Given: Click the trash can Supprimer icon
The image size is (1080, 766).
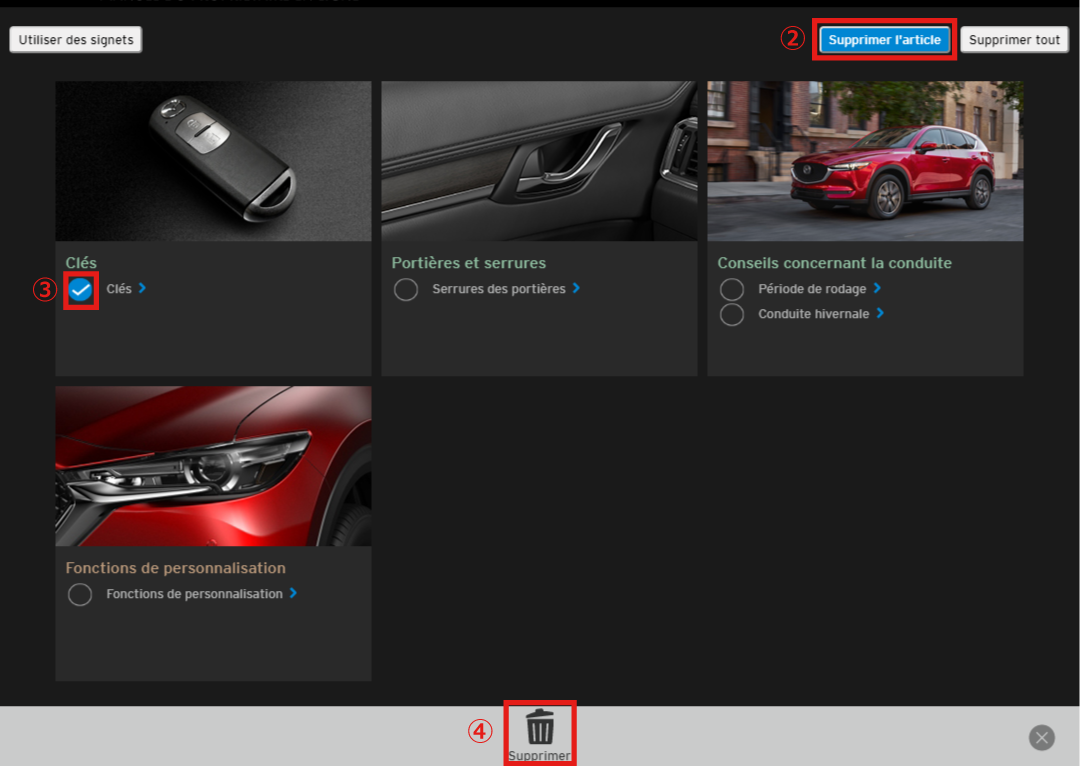Looking at the screenshot, I should pyautogui.click(x=540, y=727).
